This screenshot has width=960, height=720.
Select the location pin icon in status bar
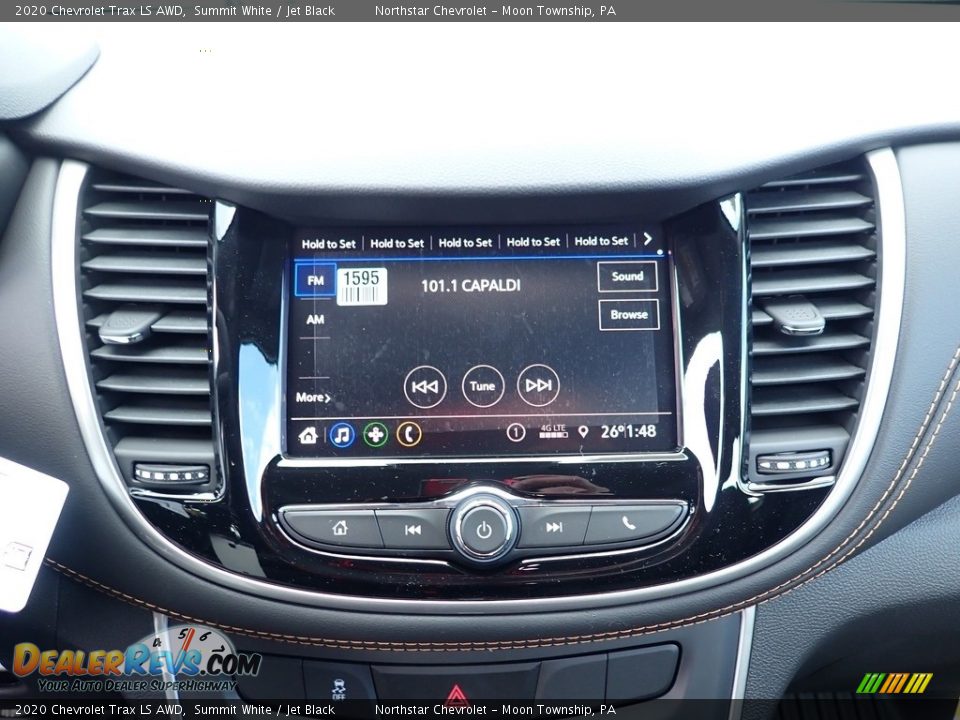(x=581, y=433)
